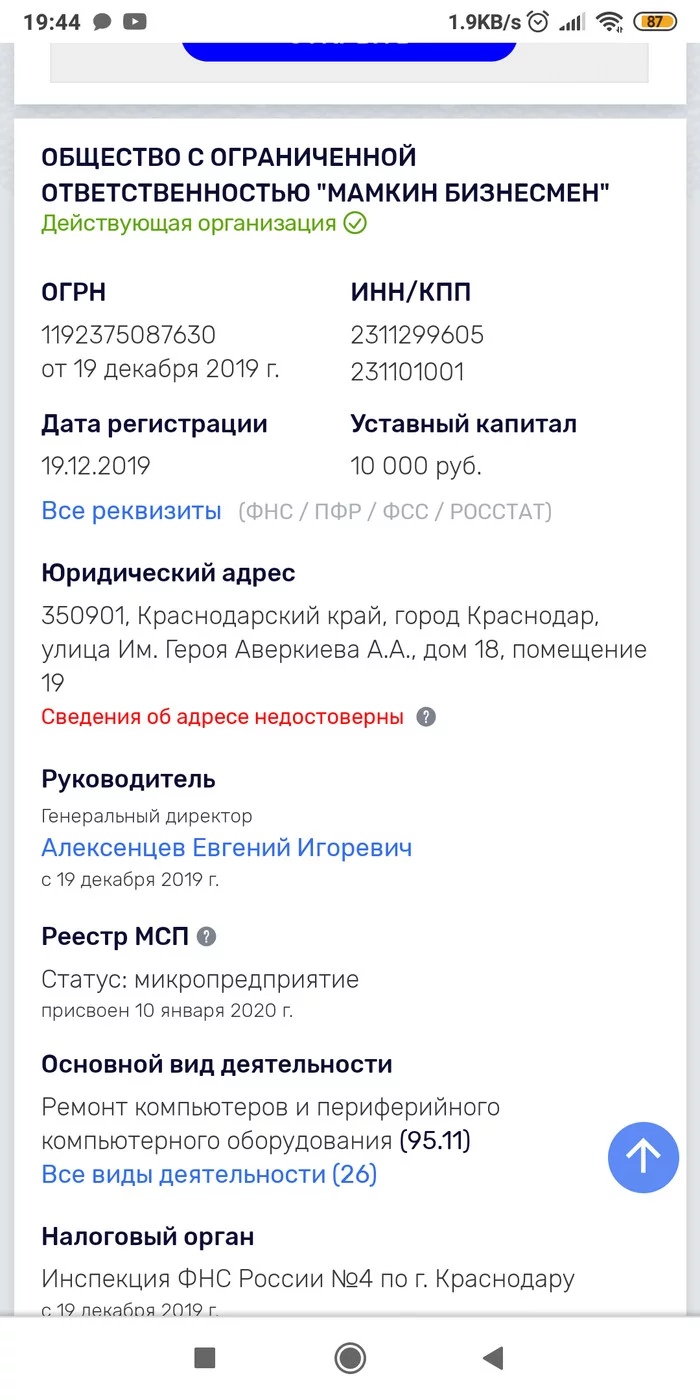Viewport: 700px width, 1400px height.
Task: Tap the chat notification icon in status bar
Action: pyautogui.click(x=102, y=22)
